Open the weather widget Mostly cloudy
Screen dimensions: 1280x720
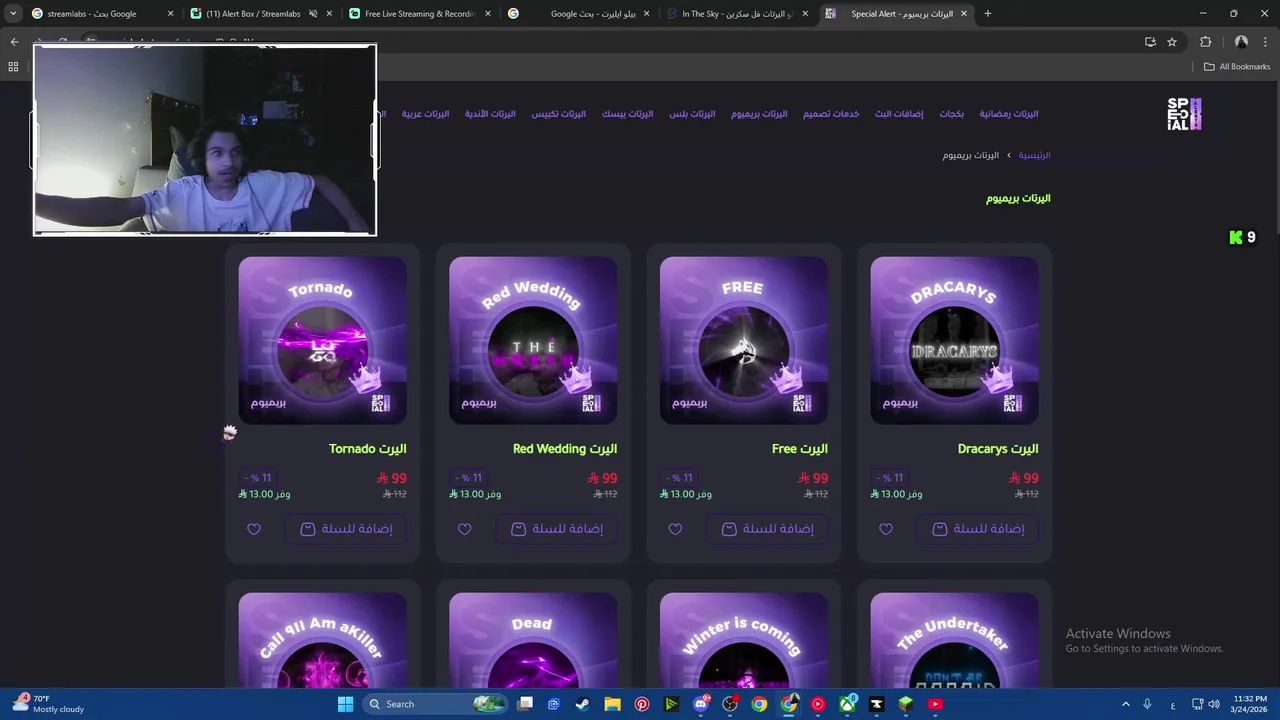tap(50, 704)
